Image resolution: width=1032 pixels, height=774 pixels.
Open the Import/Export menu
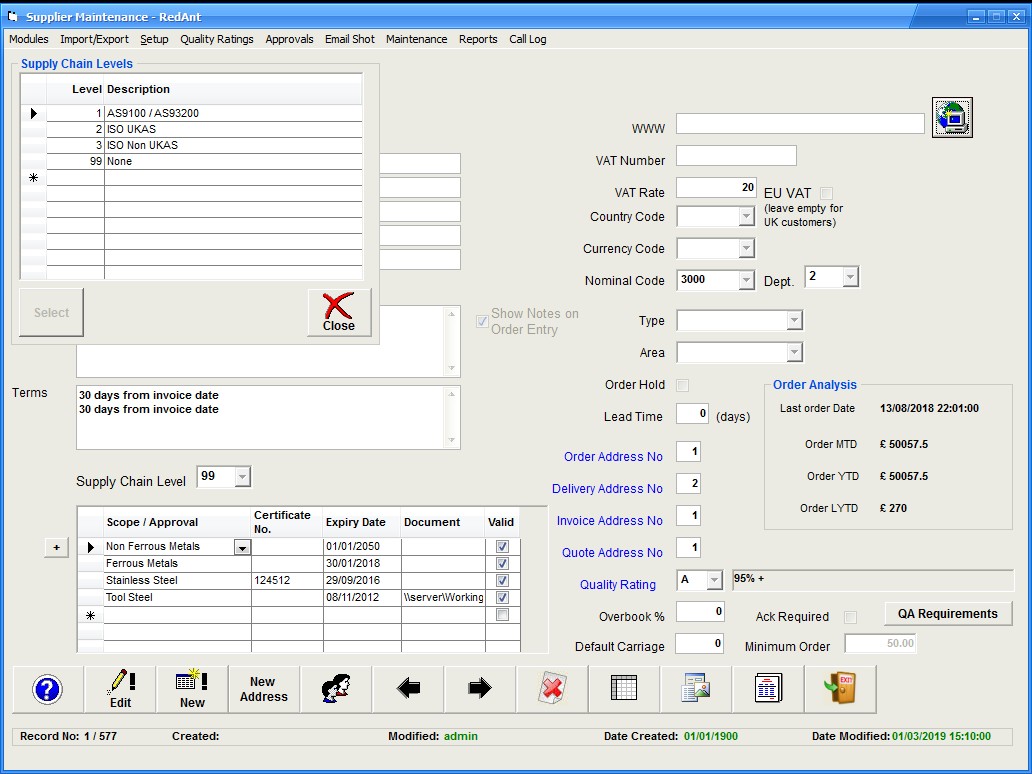pyautogui.click(x=94, y=39)
